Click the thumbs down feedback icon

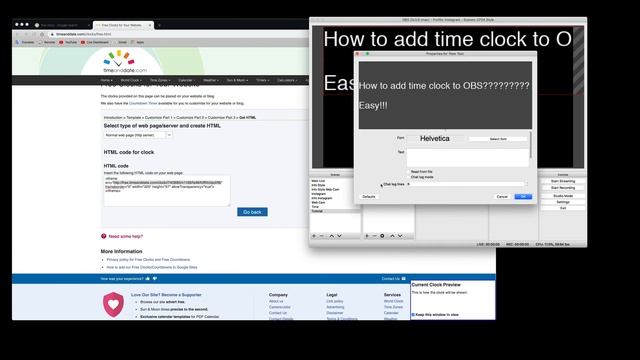coord(155,278)
